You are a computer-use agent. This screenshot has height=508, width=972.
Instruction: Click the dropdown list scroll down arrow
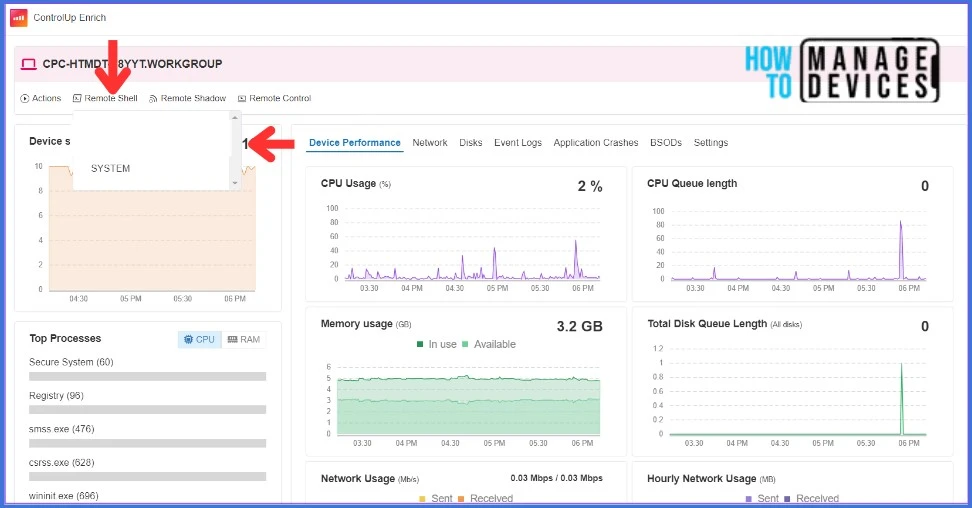pos(234,183)
